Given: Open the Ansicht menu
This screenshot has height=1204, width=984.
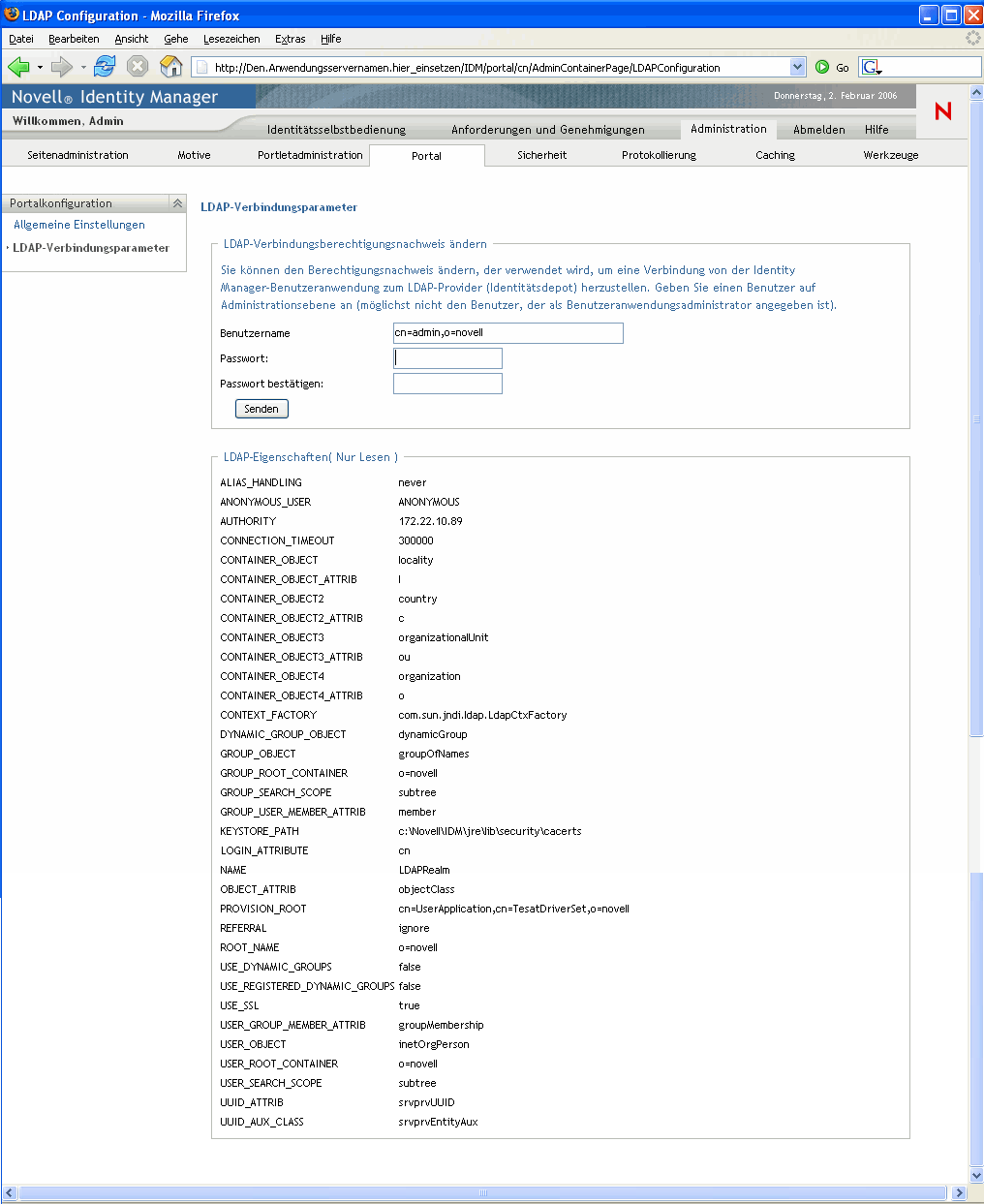Looking at the screenshot, I should (x=132, y=39).
